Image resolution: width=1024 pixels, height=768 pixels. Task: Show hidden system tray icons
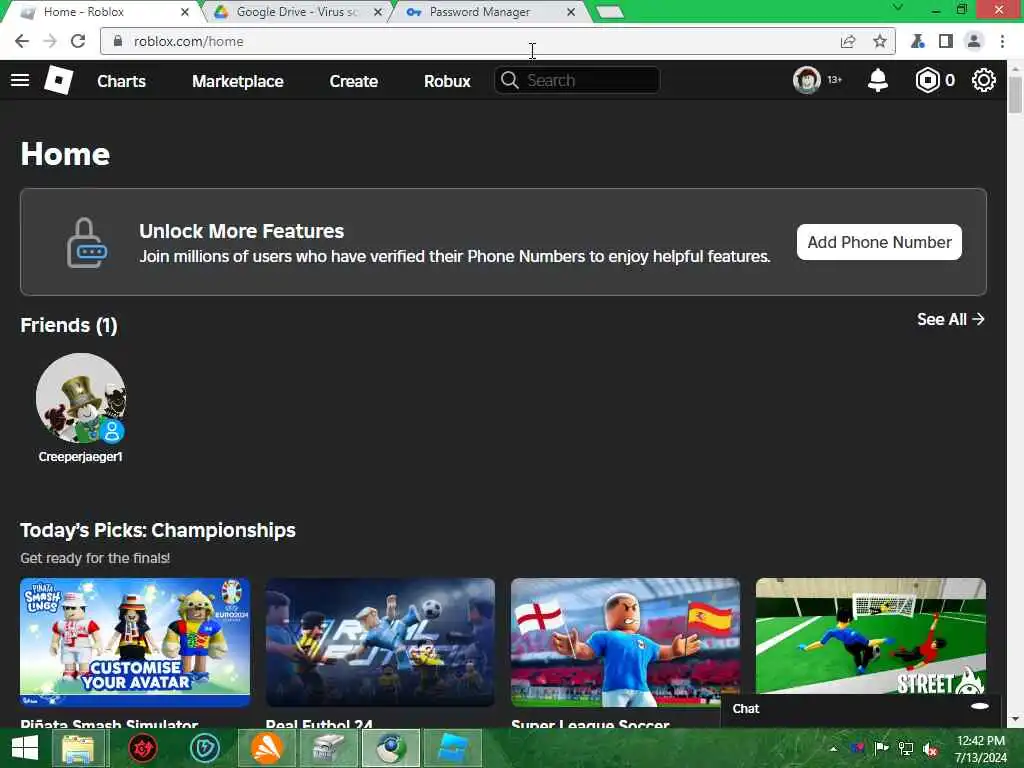click(833, 748)
